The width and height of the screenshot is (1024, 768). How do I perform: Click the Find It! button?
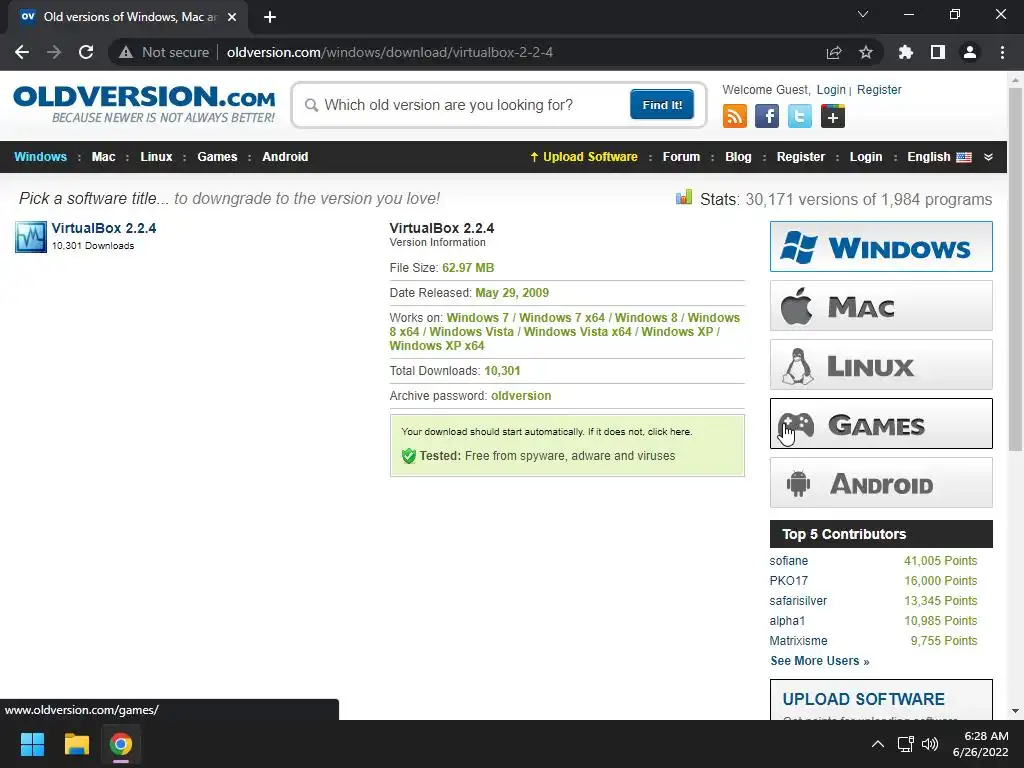coord(662,104)
